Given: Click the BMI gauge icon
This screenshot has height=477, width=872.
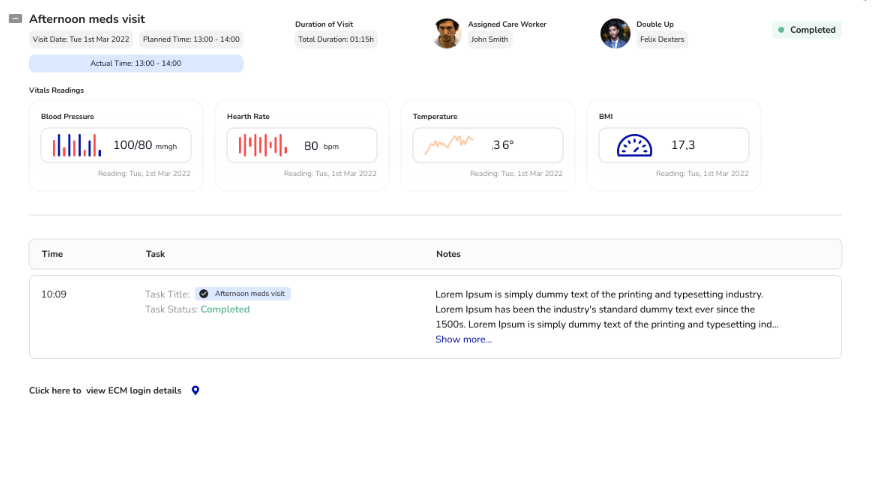Looking at the screenshot, I should 634,146.
